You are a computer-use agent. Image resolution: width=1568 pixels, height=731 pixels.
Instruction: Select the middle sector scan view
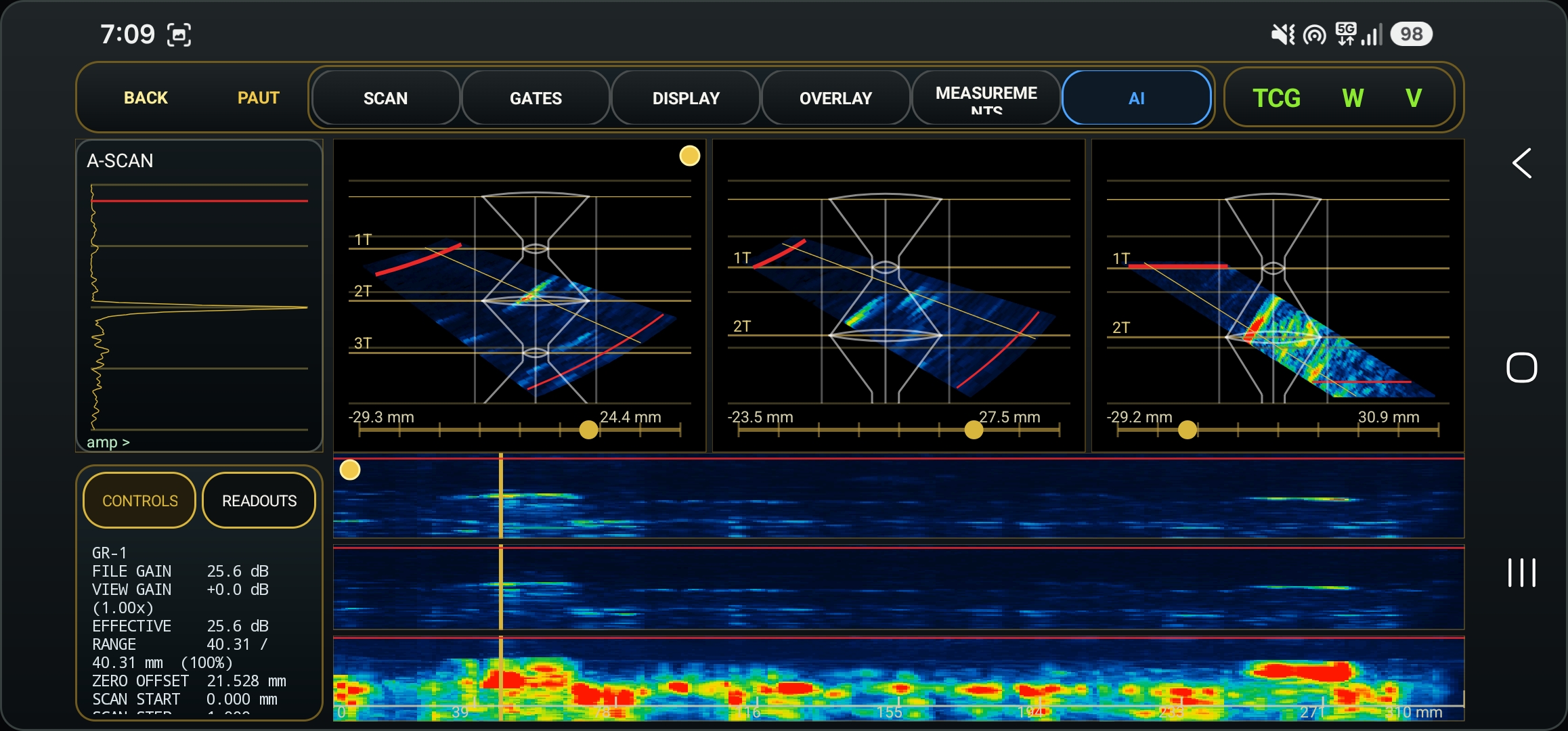[x=898, y=296]
